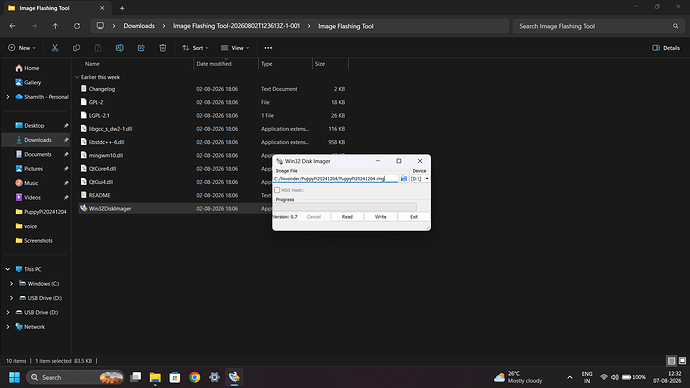Click the Search Image Flashing Tool box

click(x=598, y=26)
